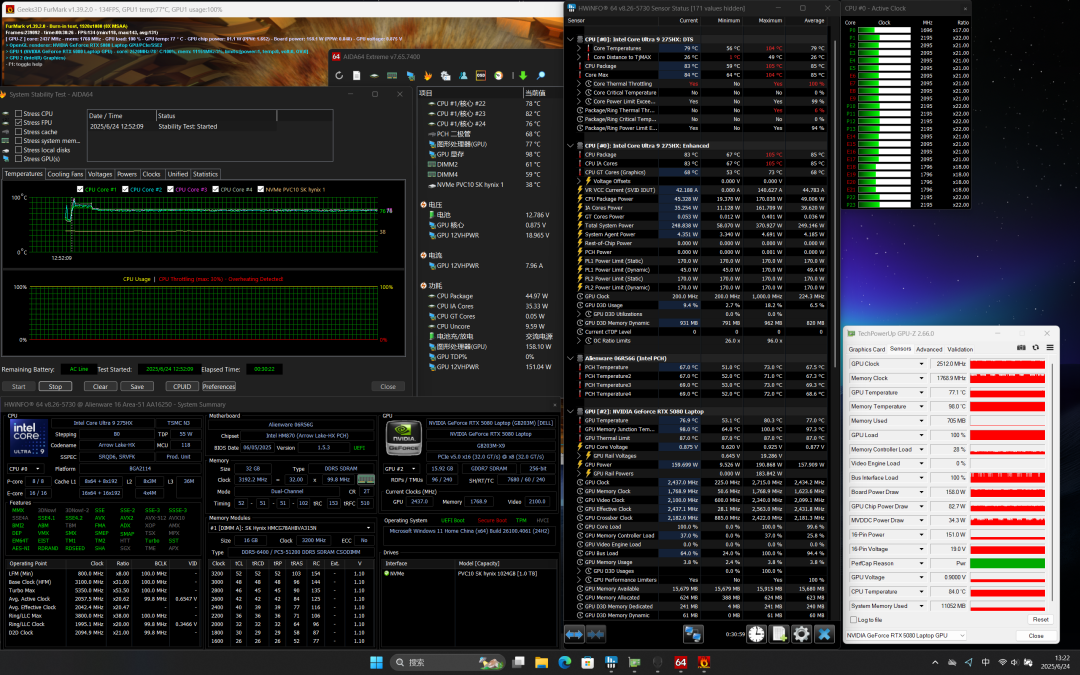Click GPU Temperature graph bar in GPU-Z
Image resolution: width=1080 pixels, height=675 pixels.
point(1007,393)
